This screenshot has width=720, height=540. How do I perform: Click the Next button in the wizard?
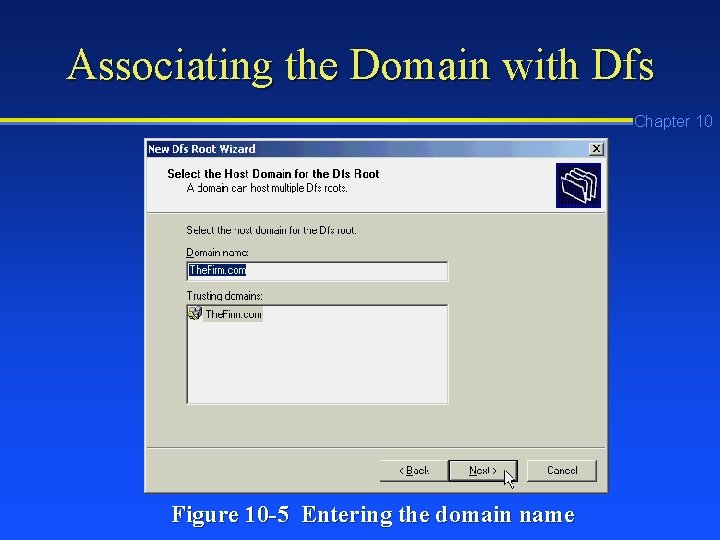(483, 471)
